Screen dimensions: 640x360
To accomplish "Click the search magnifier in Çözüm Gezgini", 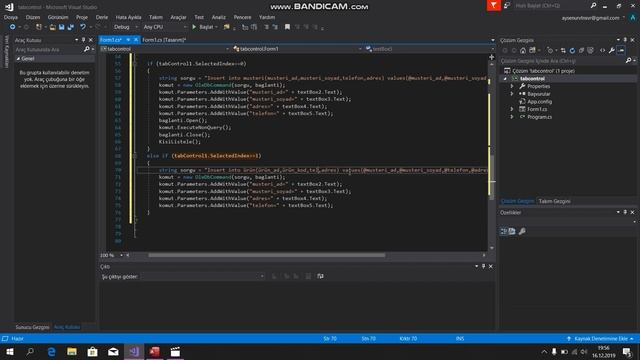I will [x=629, y=61].
